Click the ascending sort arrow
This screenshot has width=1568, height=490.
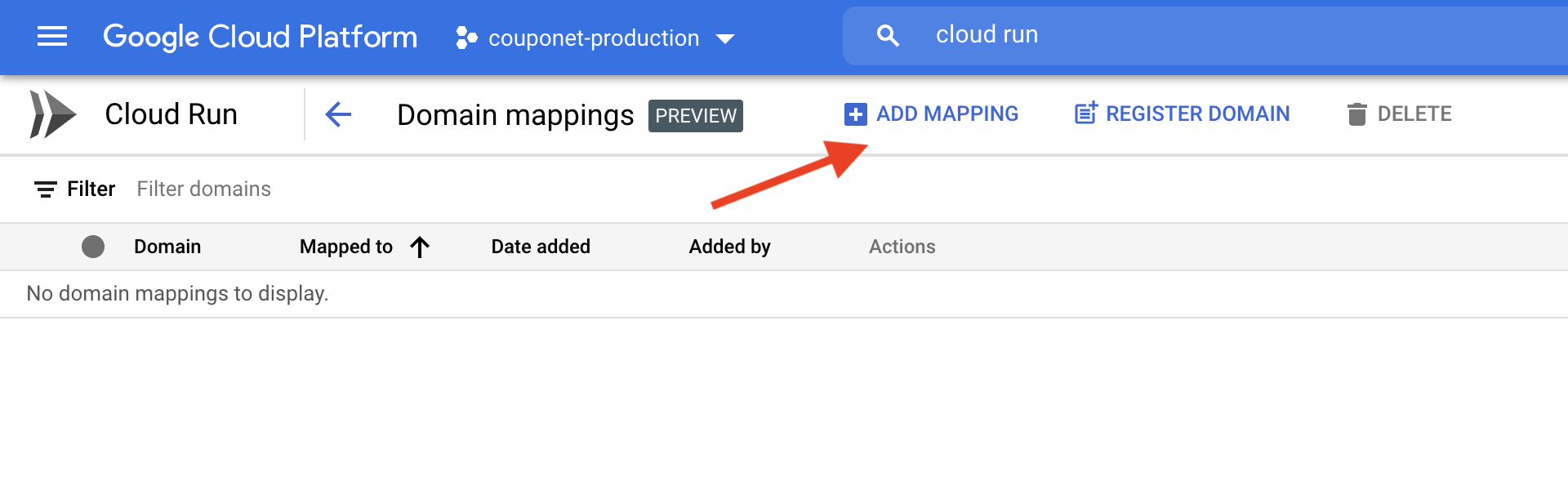tap(420, 247)
